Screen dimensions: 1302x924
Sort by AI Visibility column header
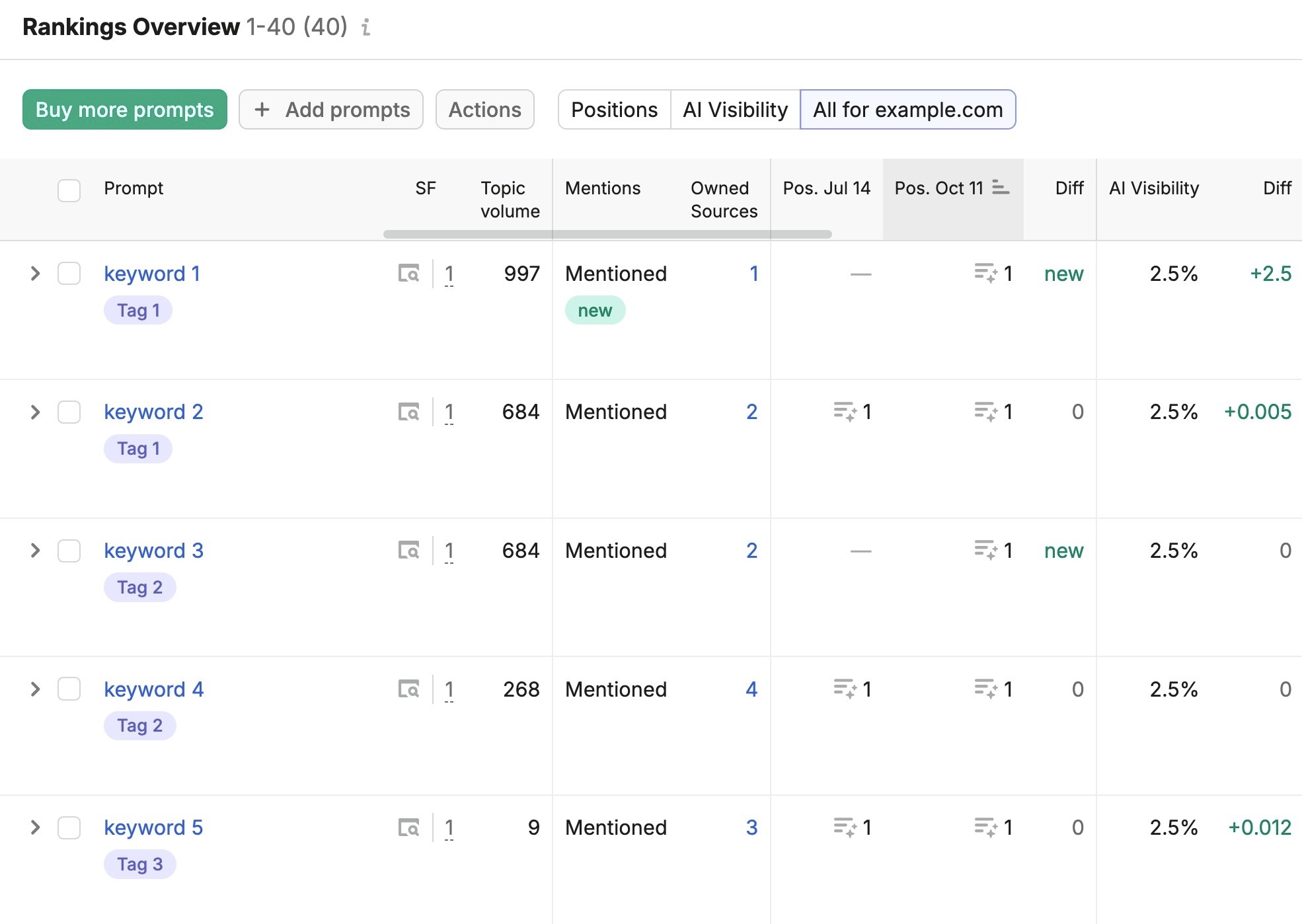pyautogui.click(x=1154, y=188)
